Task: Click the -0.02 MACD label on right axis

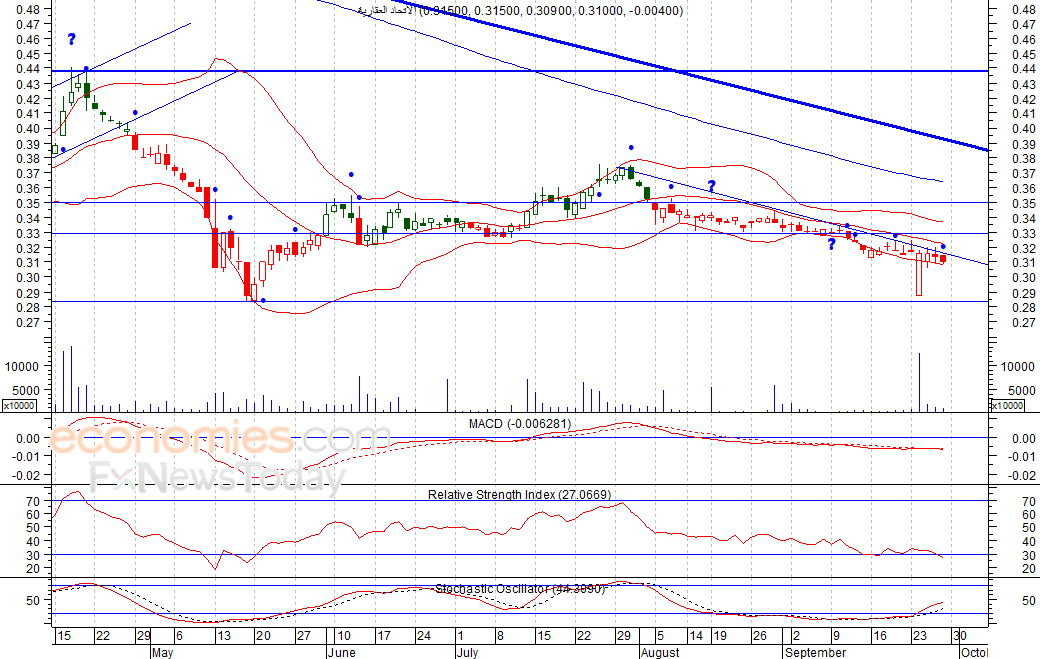Action: pyautogui.click(x=1022, y=475)
